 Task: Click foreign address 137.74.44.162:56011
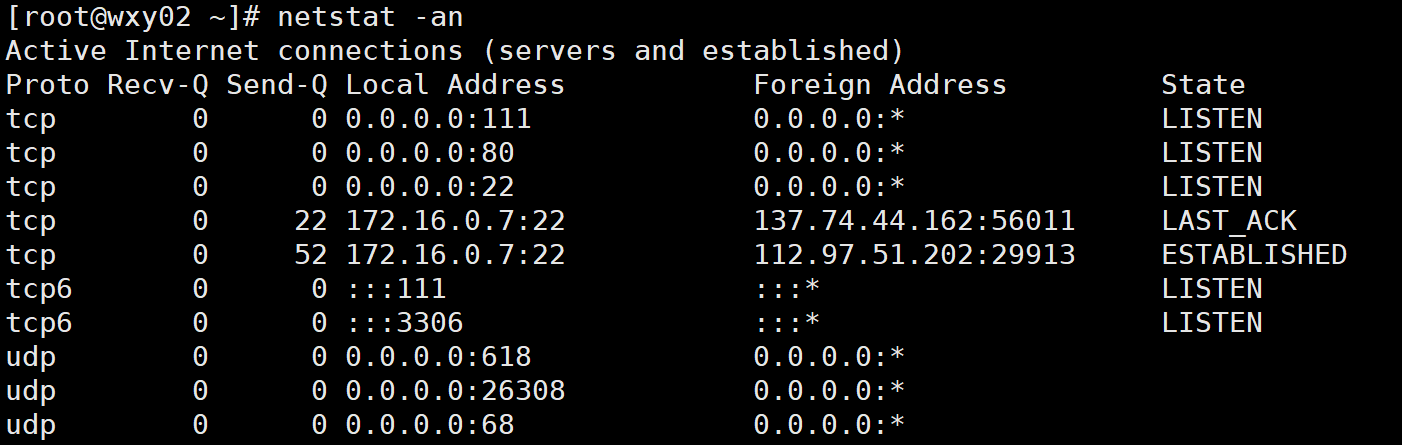click(914, 220)
